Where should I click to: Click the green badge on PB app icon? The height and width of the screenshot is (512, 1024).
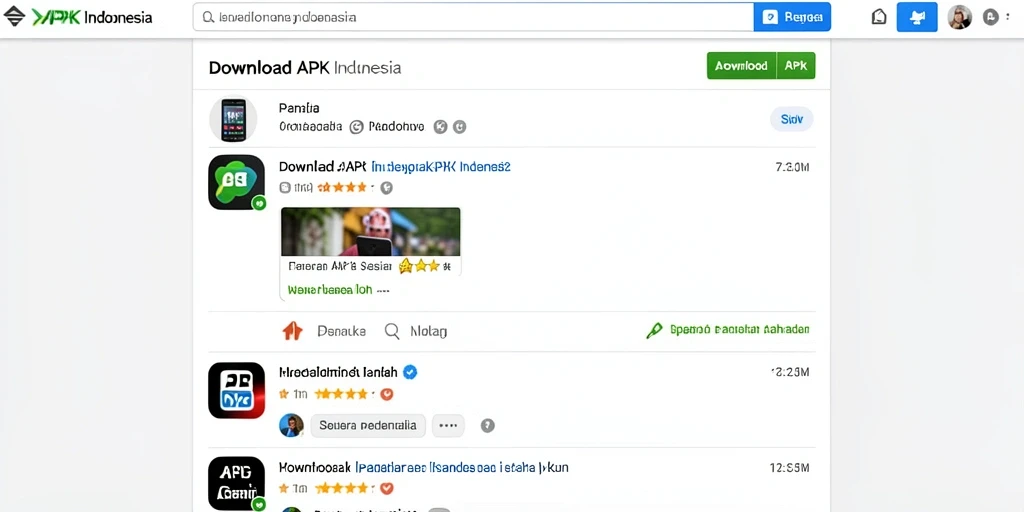[259, 203]
